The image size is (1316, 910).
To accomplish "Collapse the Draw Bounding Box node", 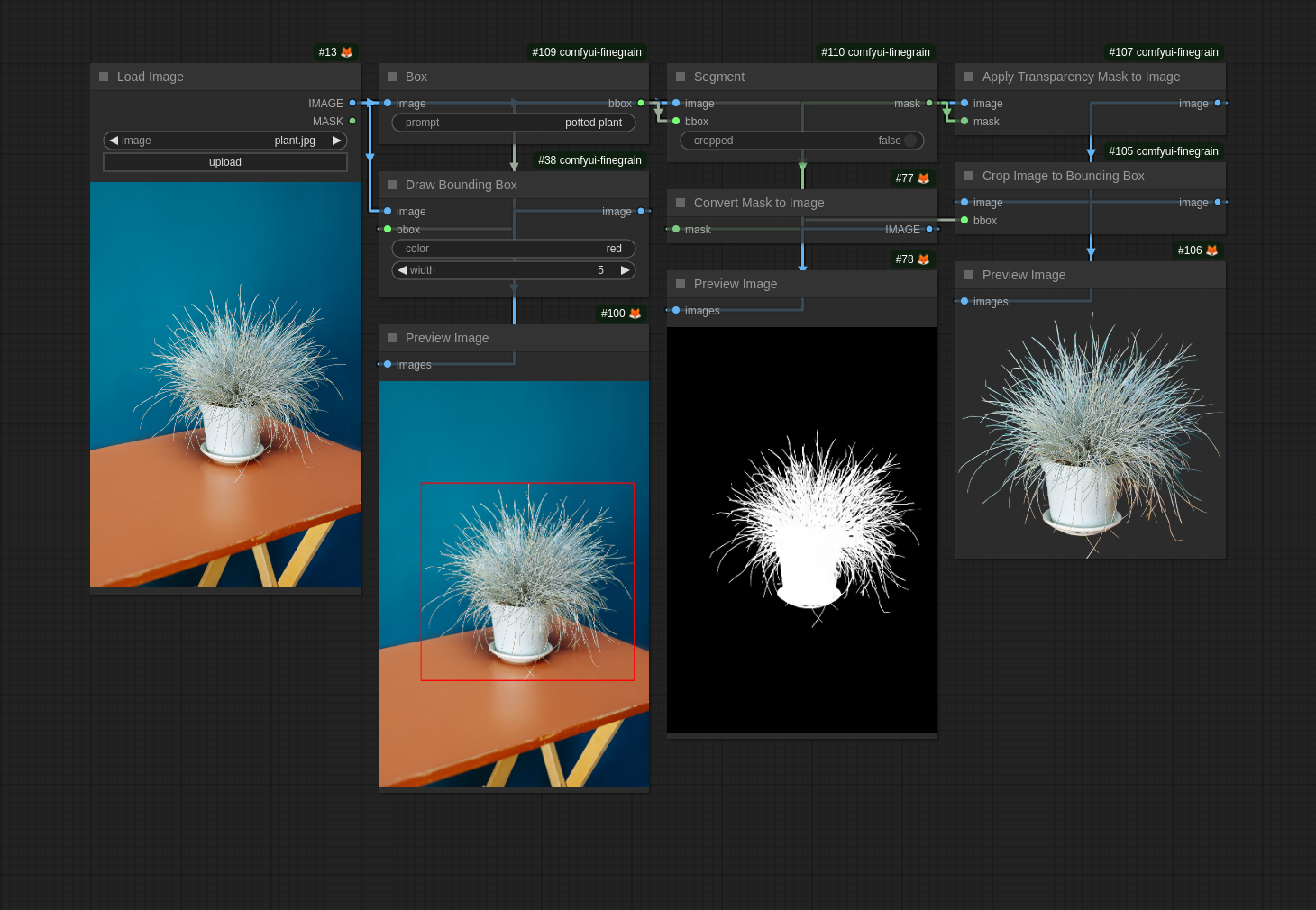I will click(392, 185).
